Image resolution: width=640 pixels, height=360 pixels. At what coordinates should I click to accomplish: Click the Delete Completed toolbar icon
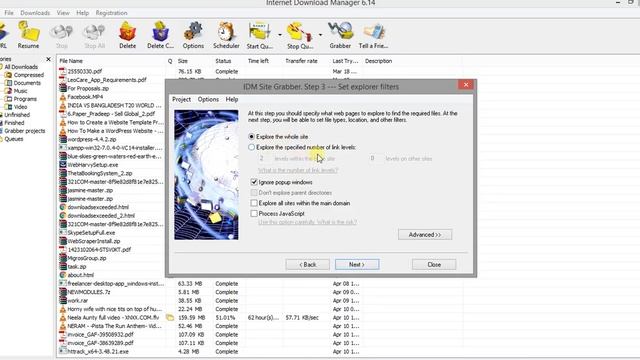[x=160, y=35]
